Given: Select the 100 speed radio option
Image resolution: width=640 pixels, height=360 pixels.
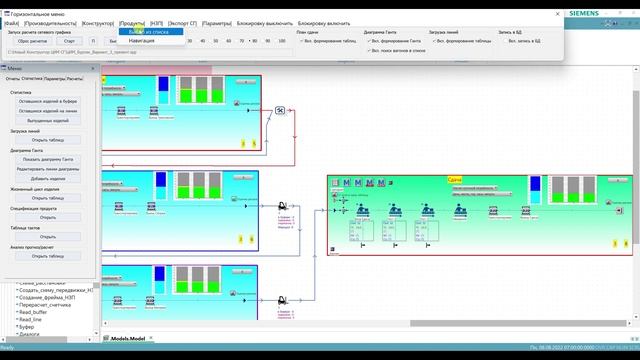Looking at the screenshot, I should [x=281, y=41].
